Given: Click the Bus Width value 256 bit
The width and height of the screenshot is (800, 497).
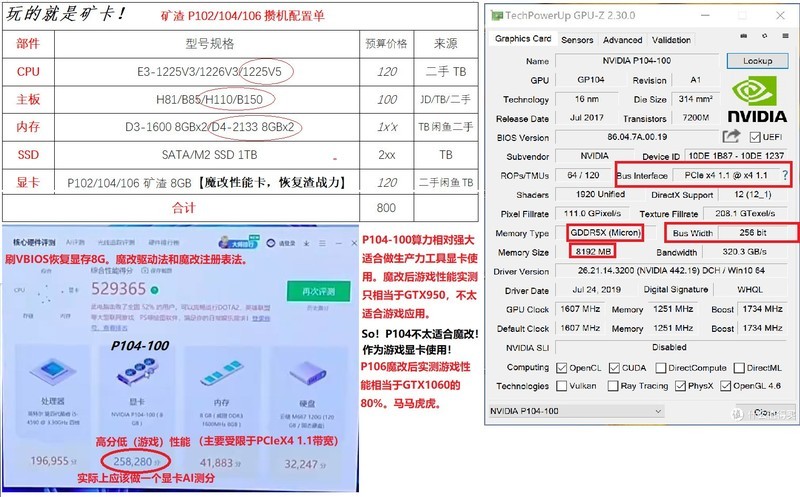Looking at the screenshot, I should click(x=753, y=233).
